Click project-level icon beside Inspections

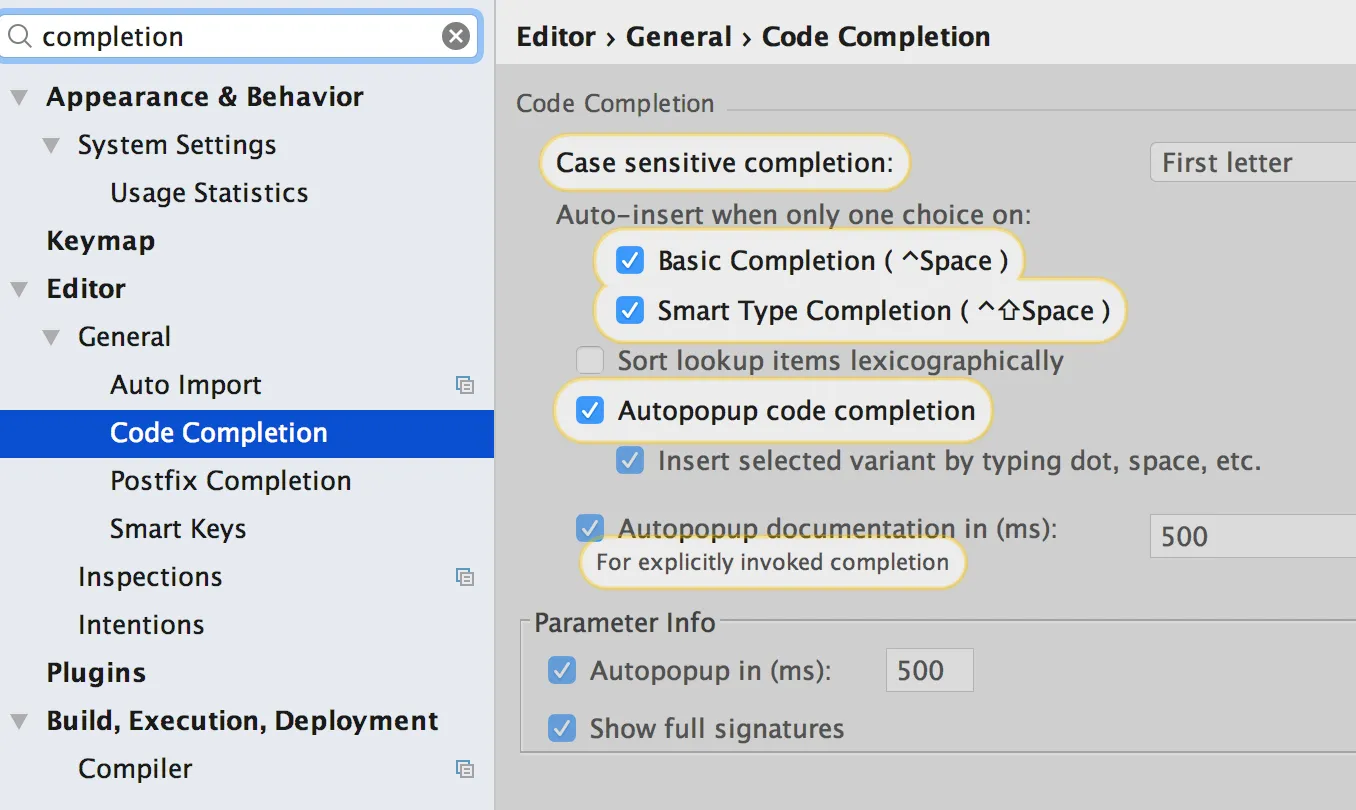pos(464,577)
